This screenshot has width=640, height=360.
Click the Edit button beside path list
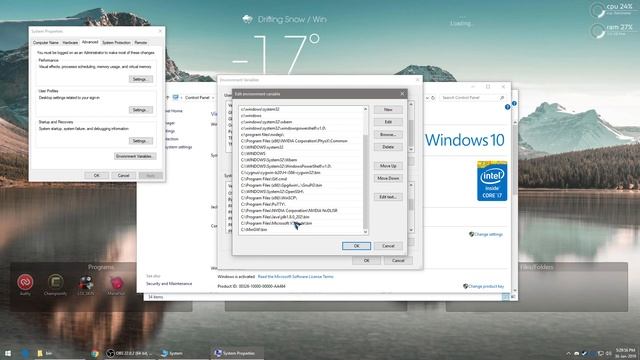coord(388,122)
